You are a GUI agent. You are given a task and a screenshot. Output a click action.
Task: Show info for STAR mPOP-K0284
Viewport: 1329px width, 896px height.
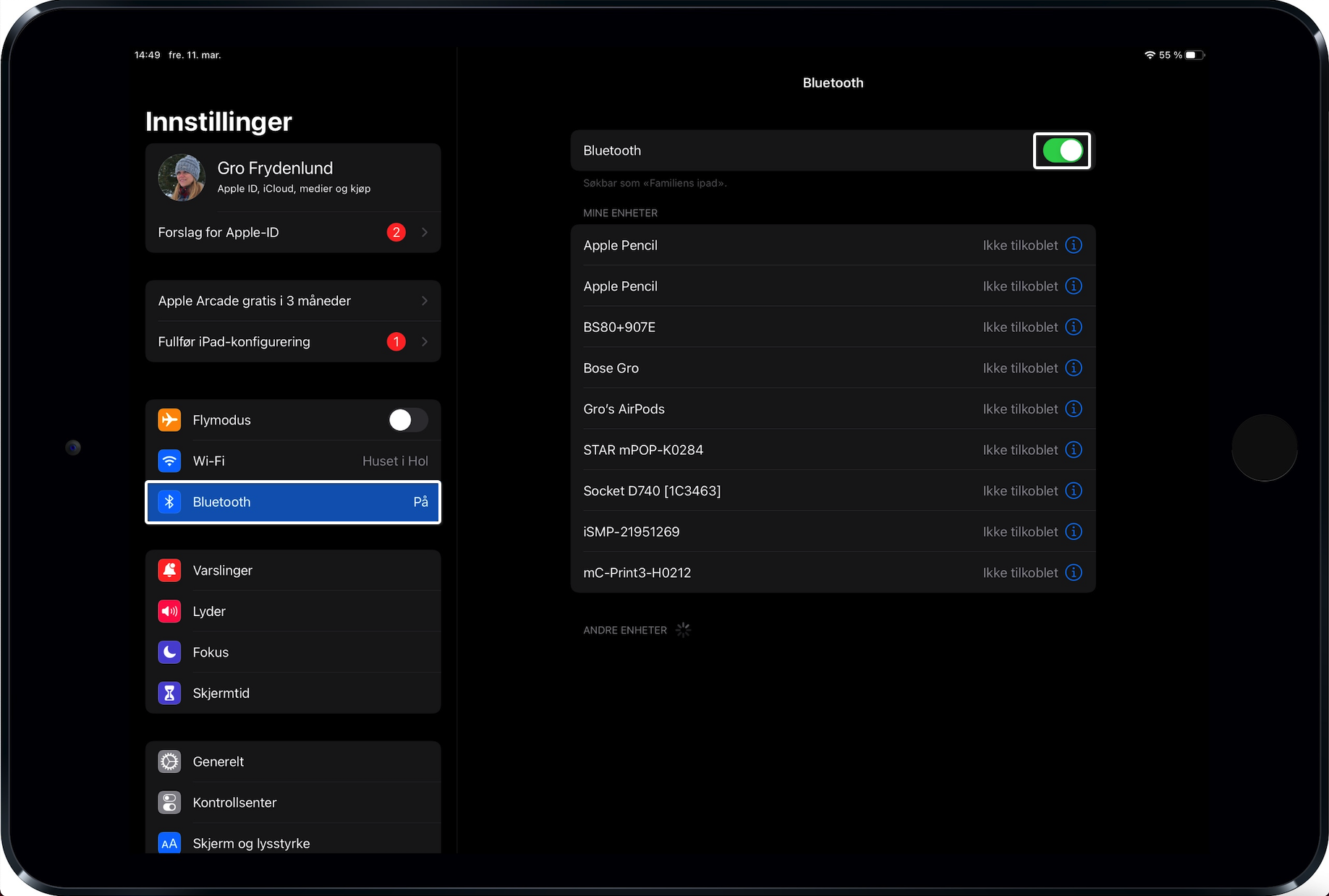click(x=1074, y=450)
